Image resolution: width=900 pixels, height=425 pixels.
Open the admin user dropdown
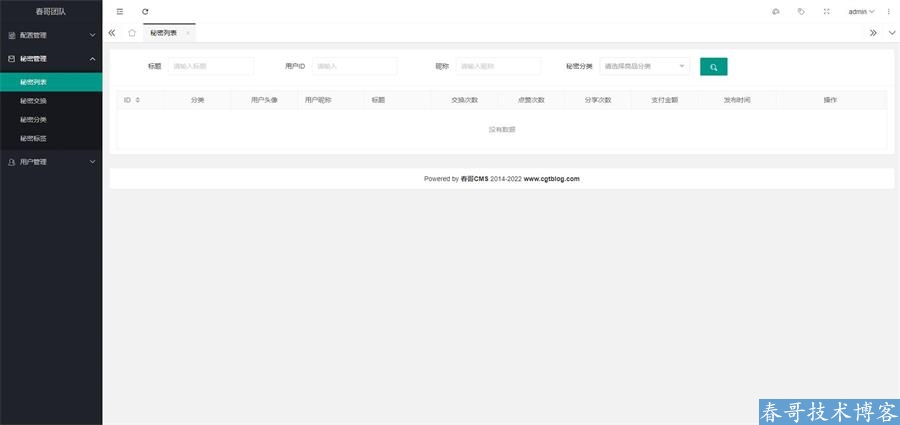tap(860, 11)
